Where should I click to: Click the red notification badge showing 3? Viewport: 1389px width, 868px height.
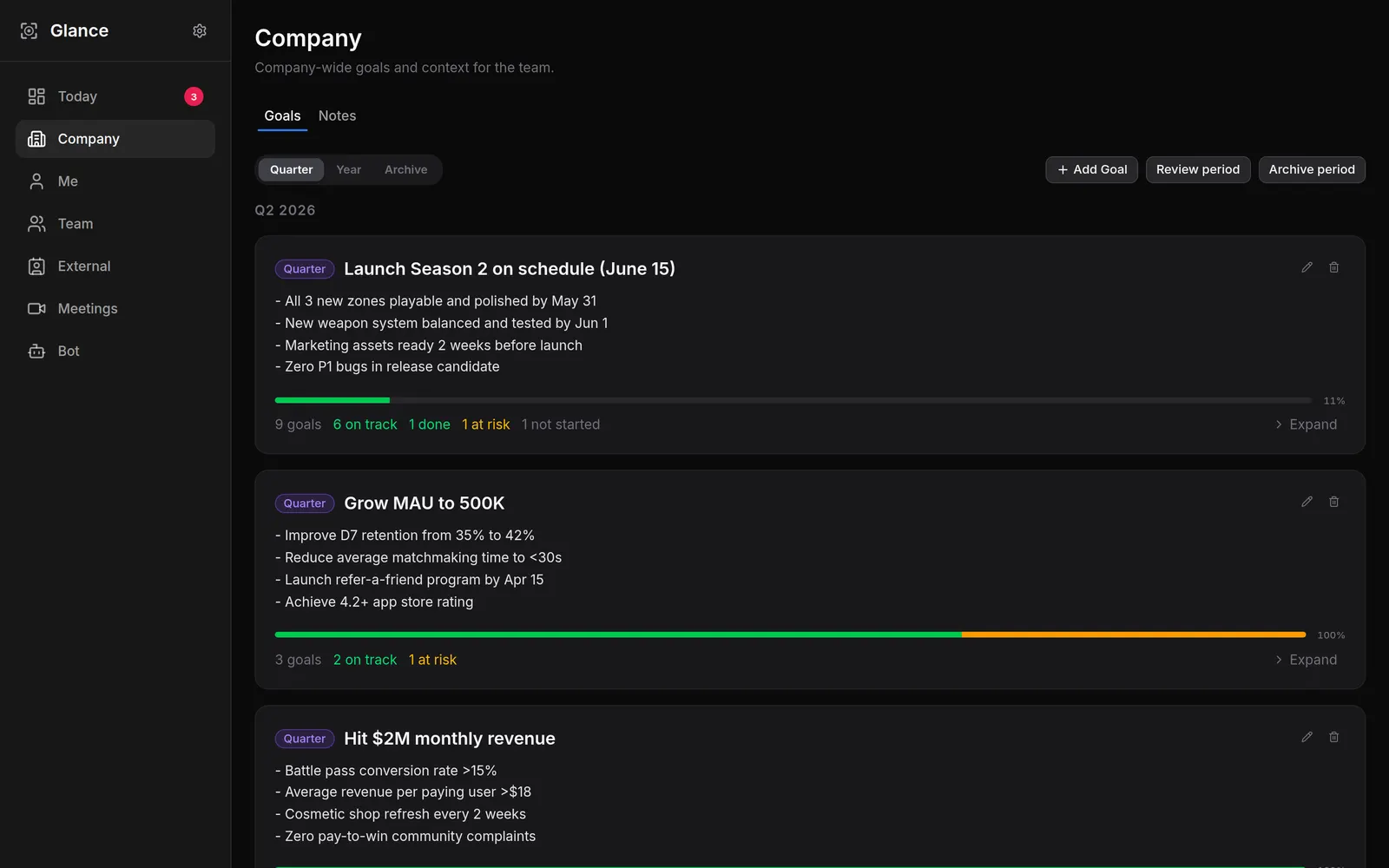(194, 96)
